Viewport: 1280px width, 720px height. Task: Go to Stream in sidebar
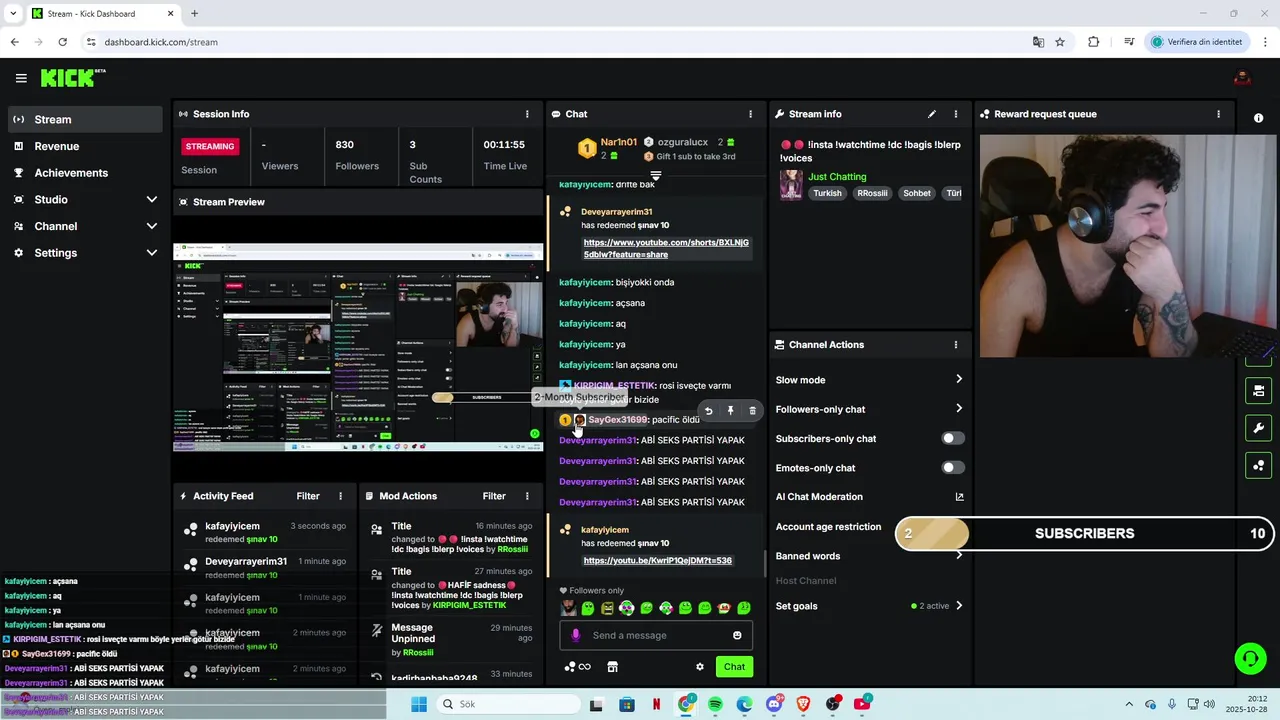point(85,119)
